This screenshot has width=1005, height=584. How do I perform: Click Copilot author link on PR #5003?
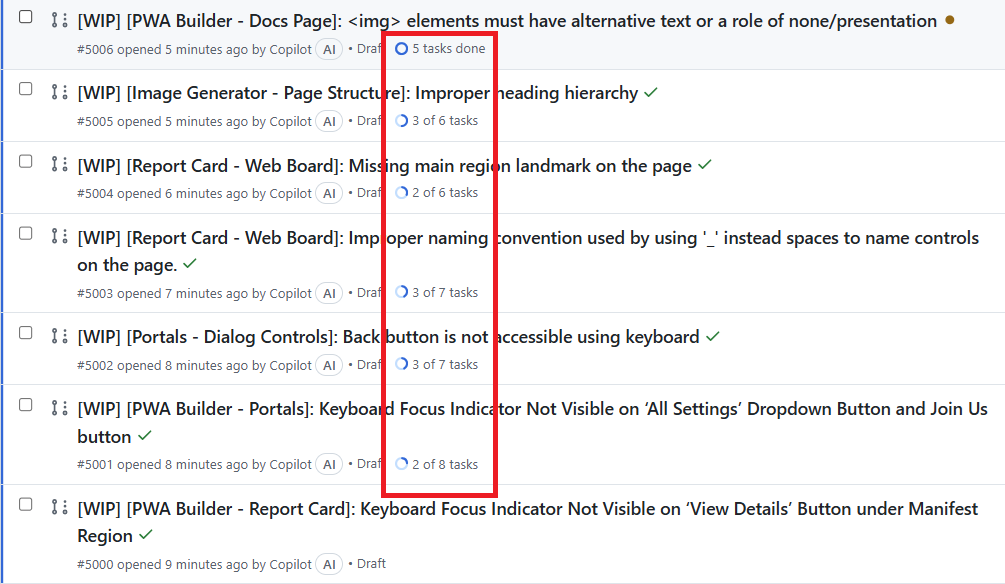point(290,294)
